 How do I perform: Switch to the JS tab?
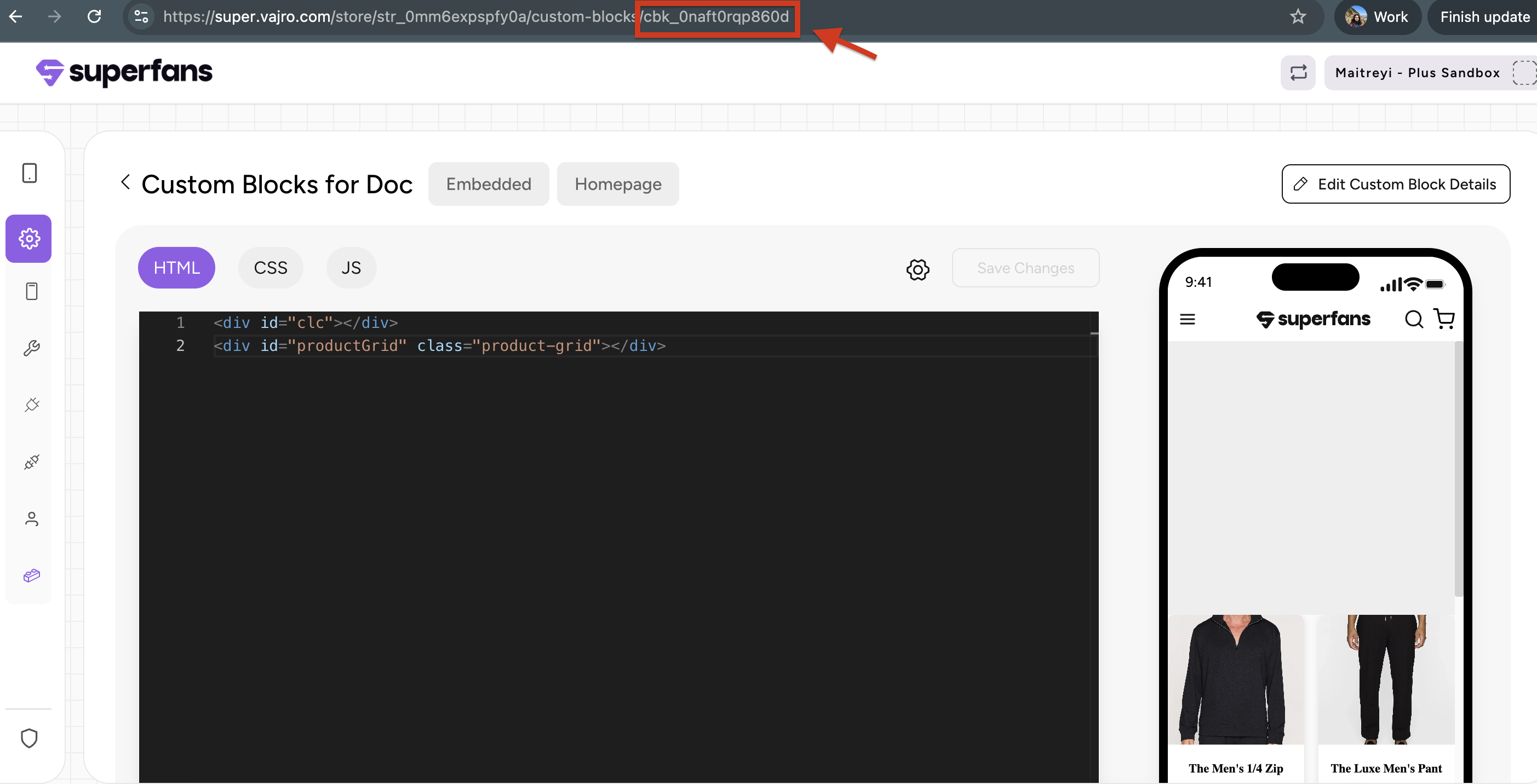(x=351, y=268)
